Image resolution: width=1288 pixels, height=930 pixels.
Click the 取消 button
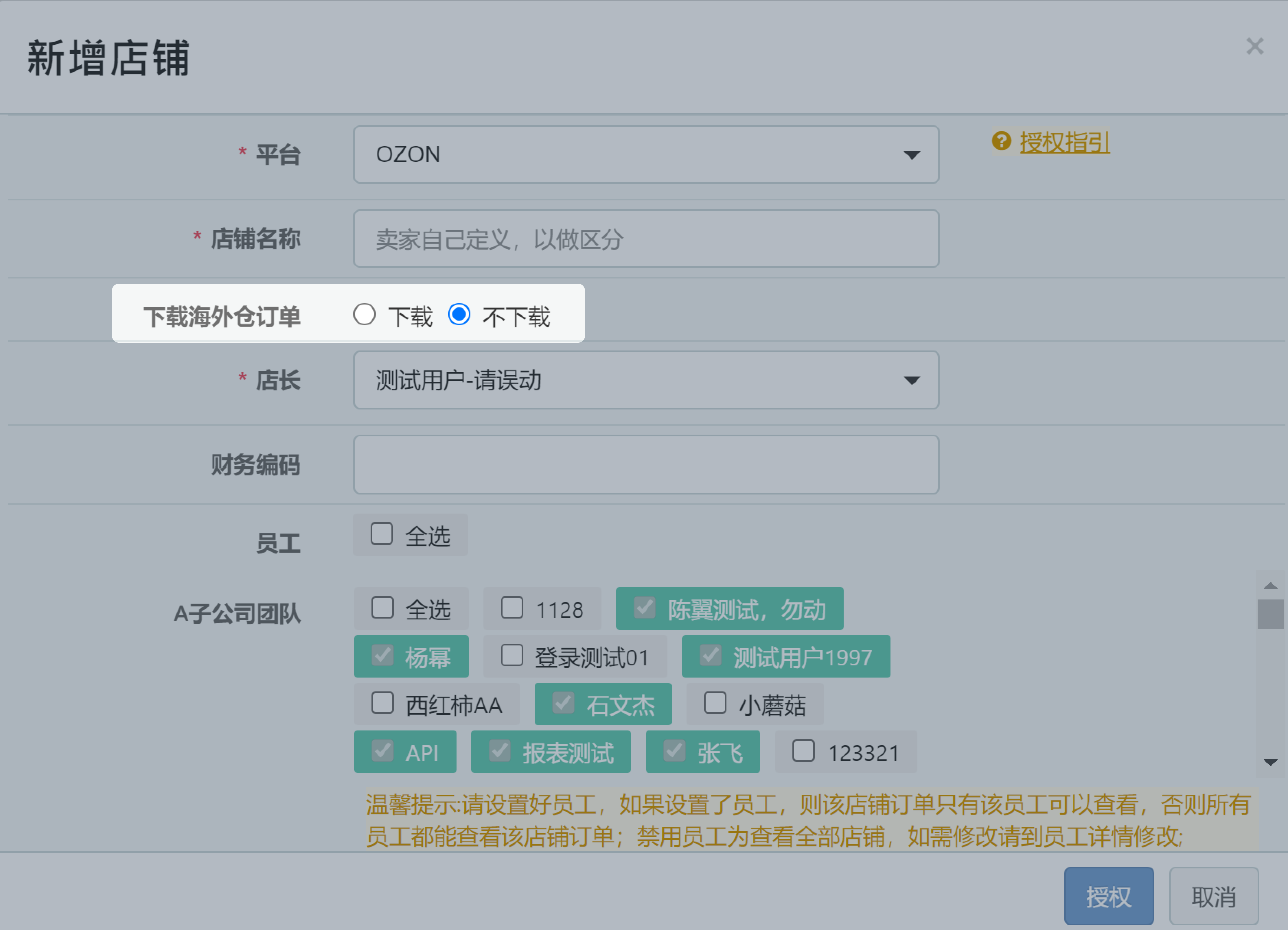pos(1214,895)
